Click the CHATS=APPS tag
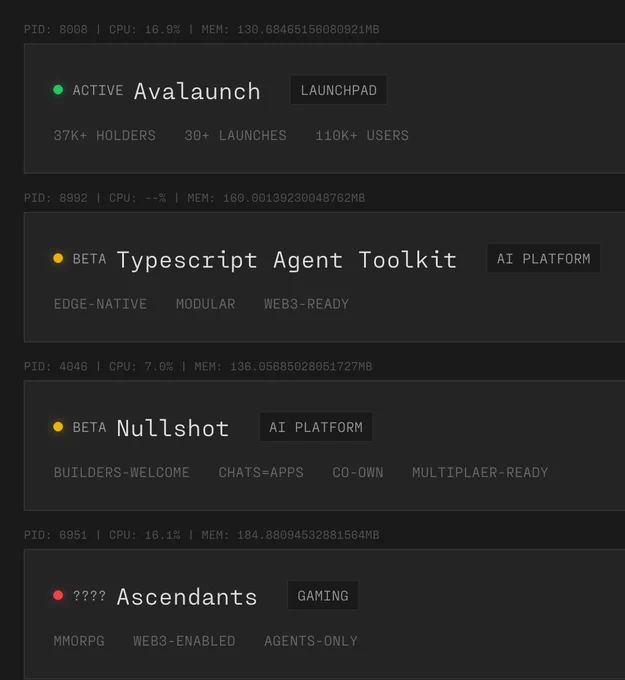This screenshot has width=625, height=680. [x=261, y=473]
